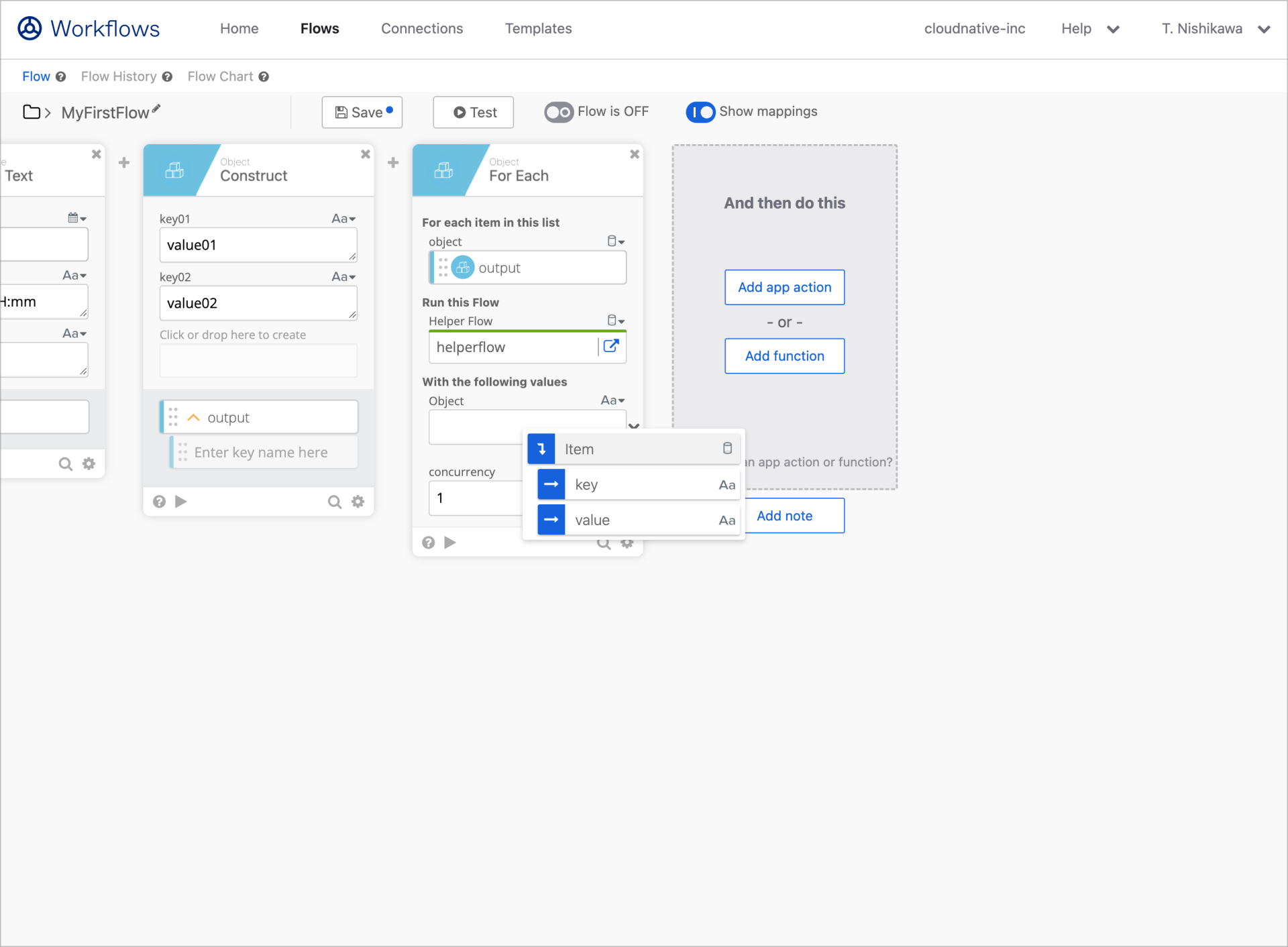Image resolution: width=1288 pixels, height=947 pixels.
Task: Copy the Item mapping using the copy icon
Action: click(x=727, y=449)
